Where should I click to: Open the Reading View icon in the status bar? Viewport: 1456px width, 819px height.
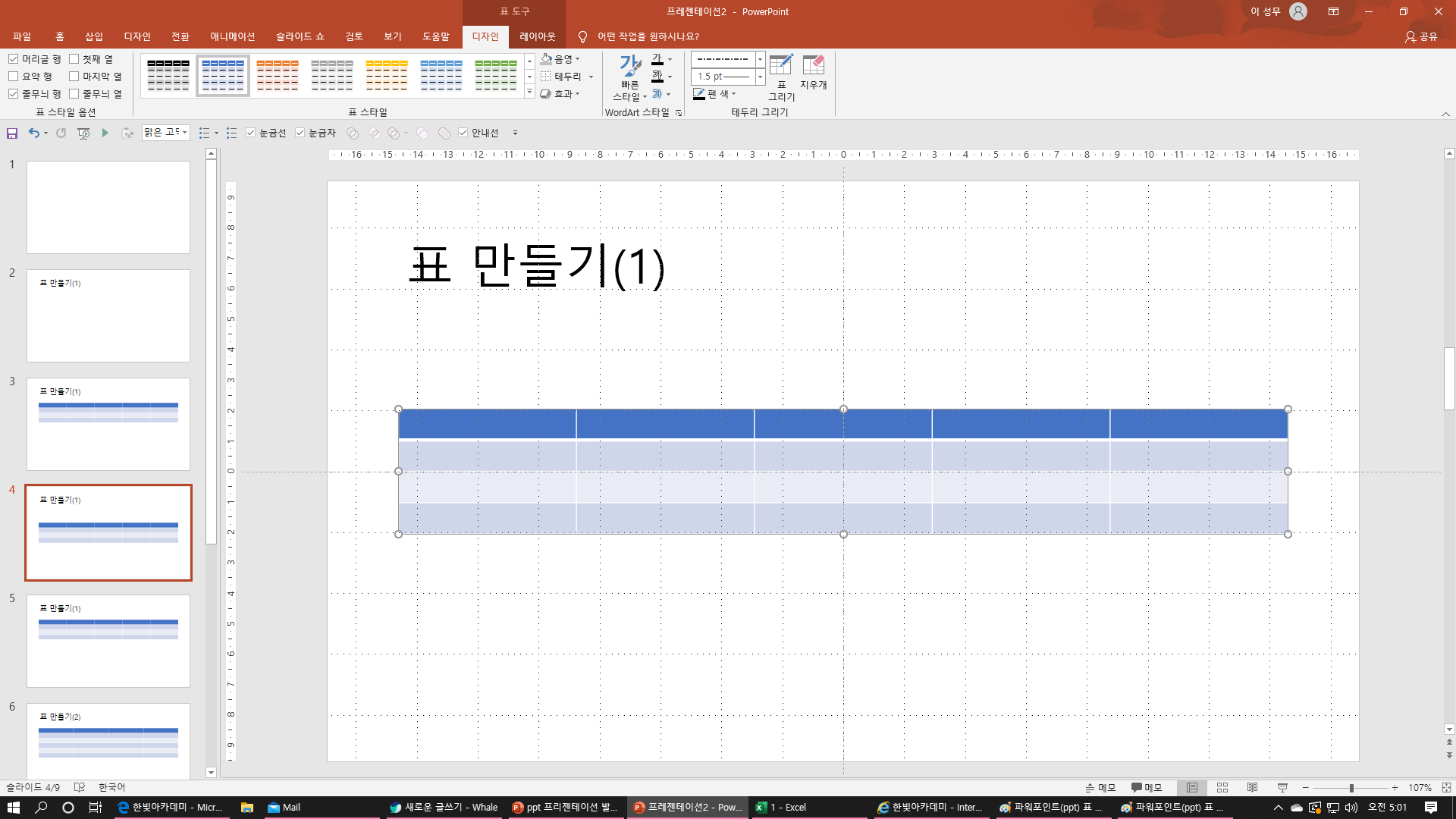[1252, 788]
